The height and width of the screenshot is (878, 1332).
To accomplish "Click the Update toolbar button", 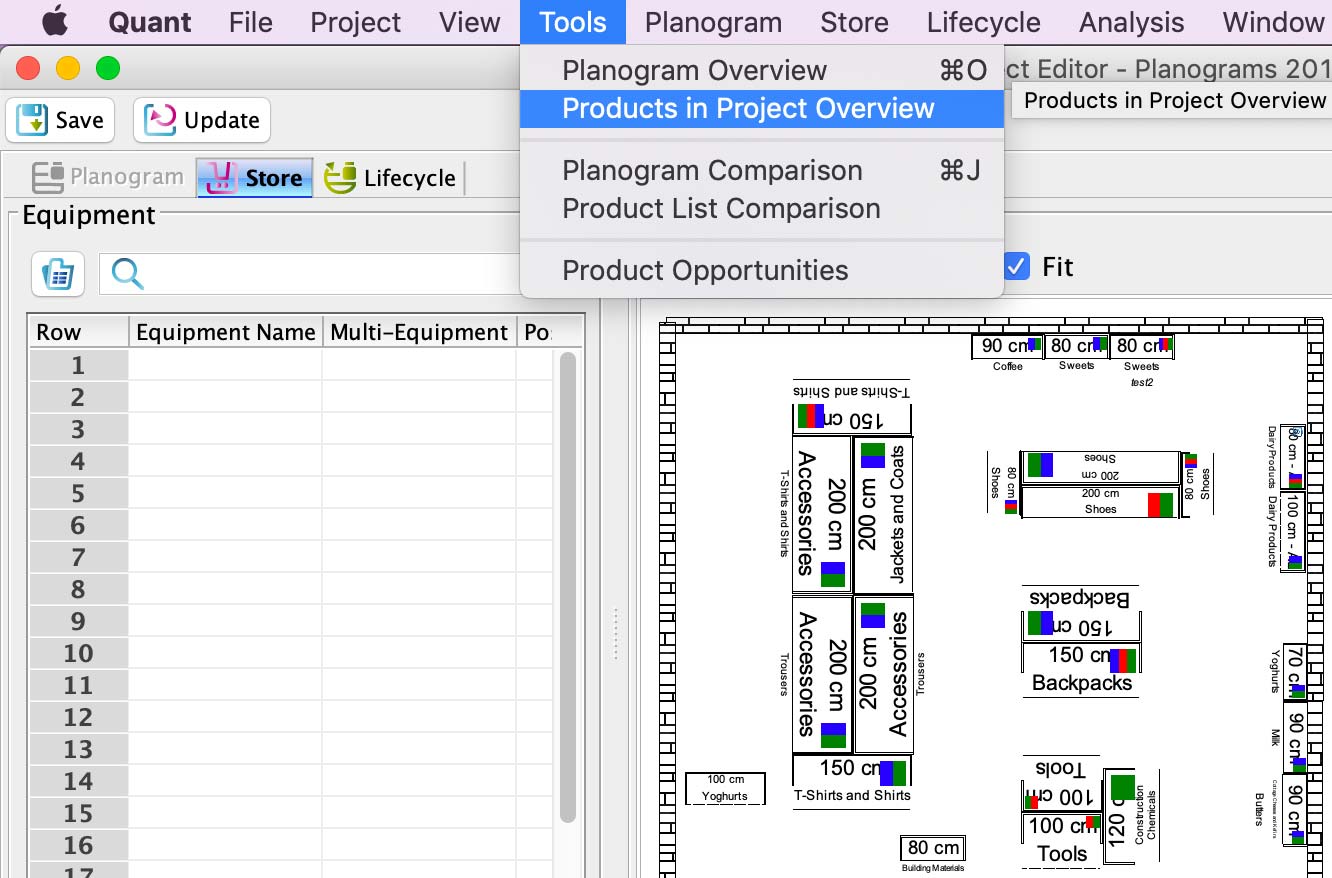I will click(202, 120).
